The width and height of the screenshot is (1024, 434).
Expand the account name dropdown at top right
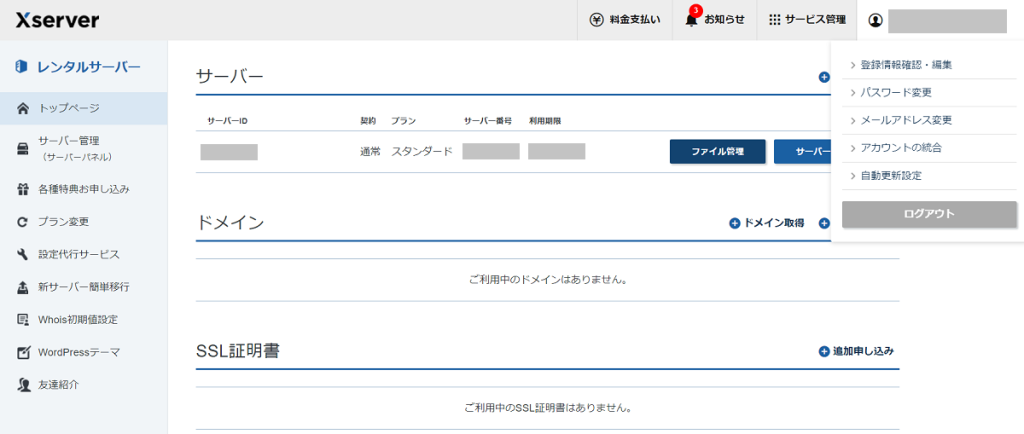click(947, 20)
